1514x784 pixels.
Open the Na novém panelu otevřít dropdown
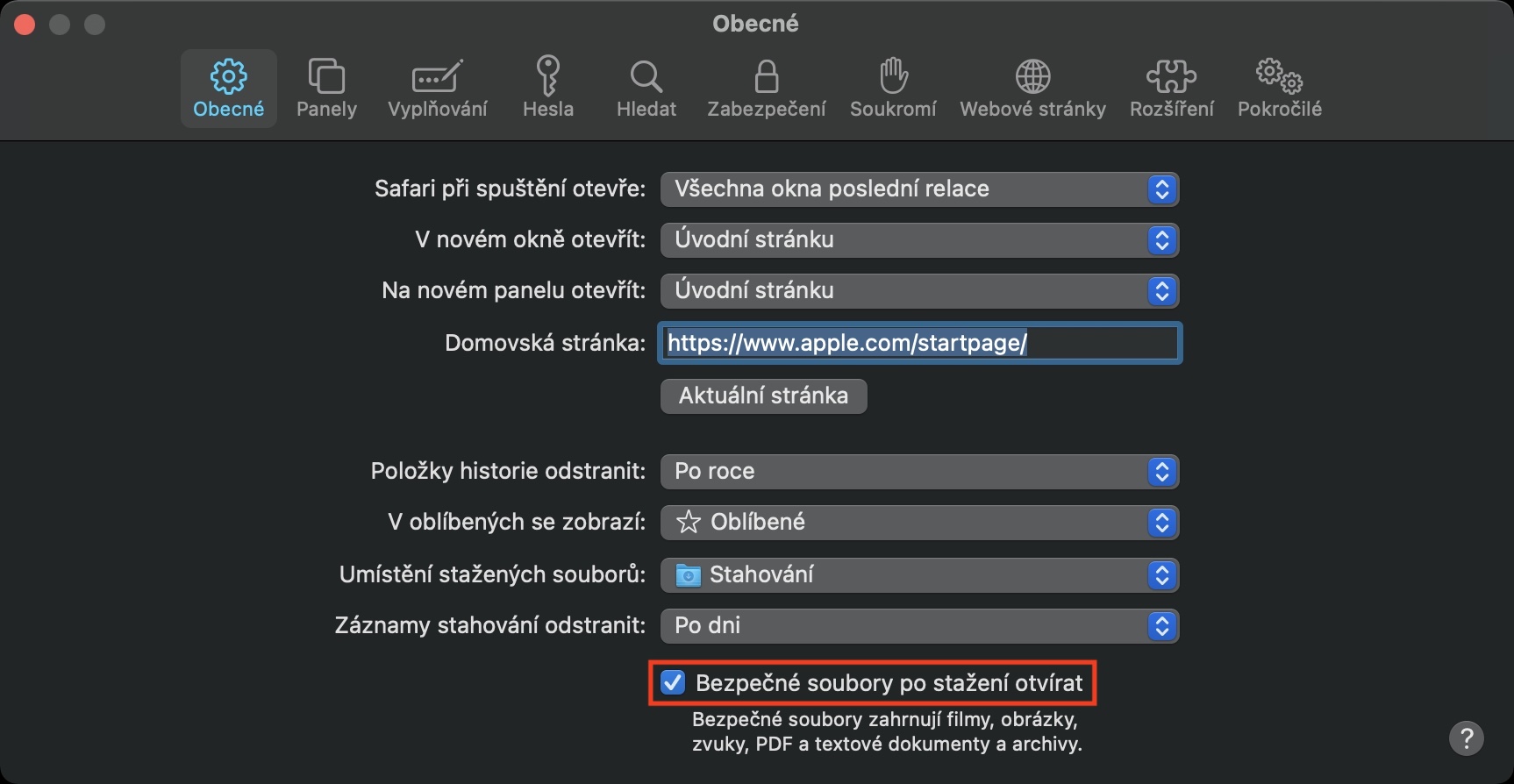coord(918,291)
